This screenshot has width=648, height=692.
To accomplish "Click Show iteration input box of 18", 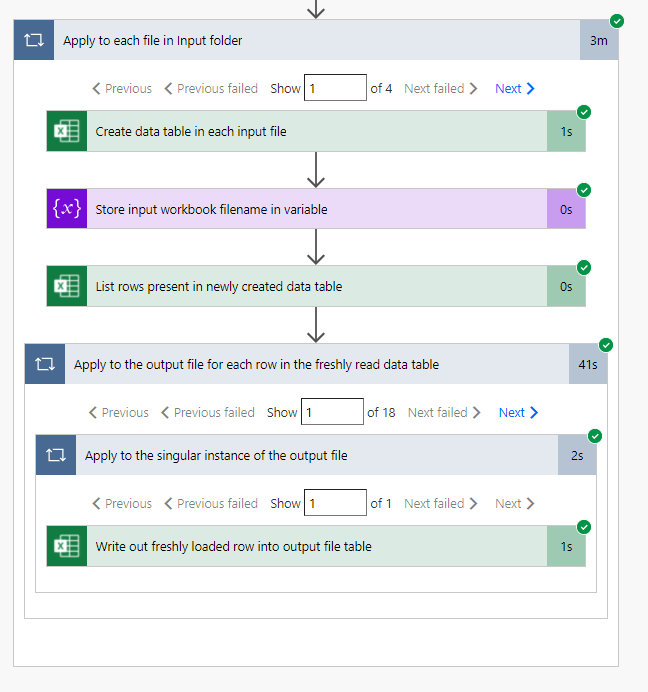I will (x=332, y=412).
